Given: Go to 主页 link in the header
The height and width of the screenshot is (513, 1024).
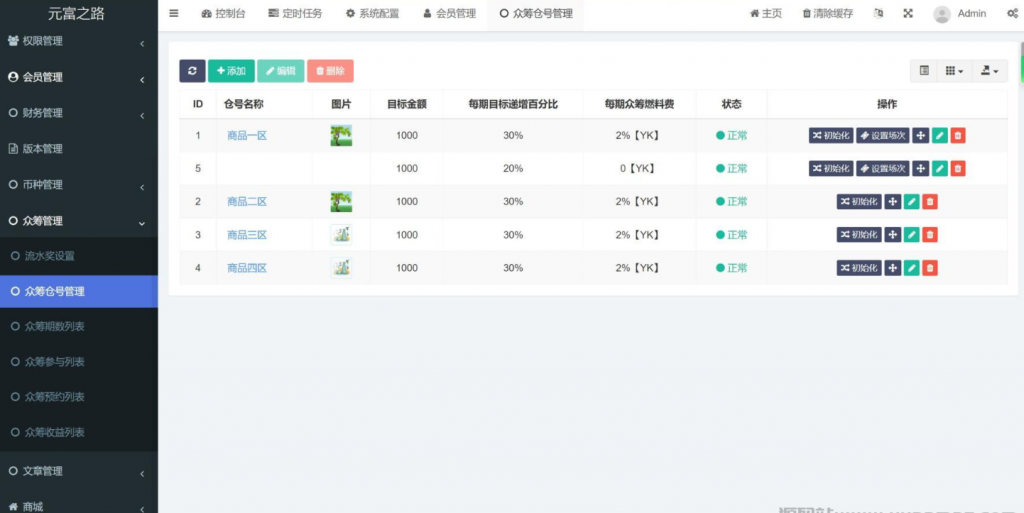Looking at the screenshot, I should pyautogui.click(x=765, y=14).
